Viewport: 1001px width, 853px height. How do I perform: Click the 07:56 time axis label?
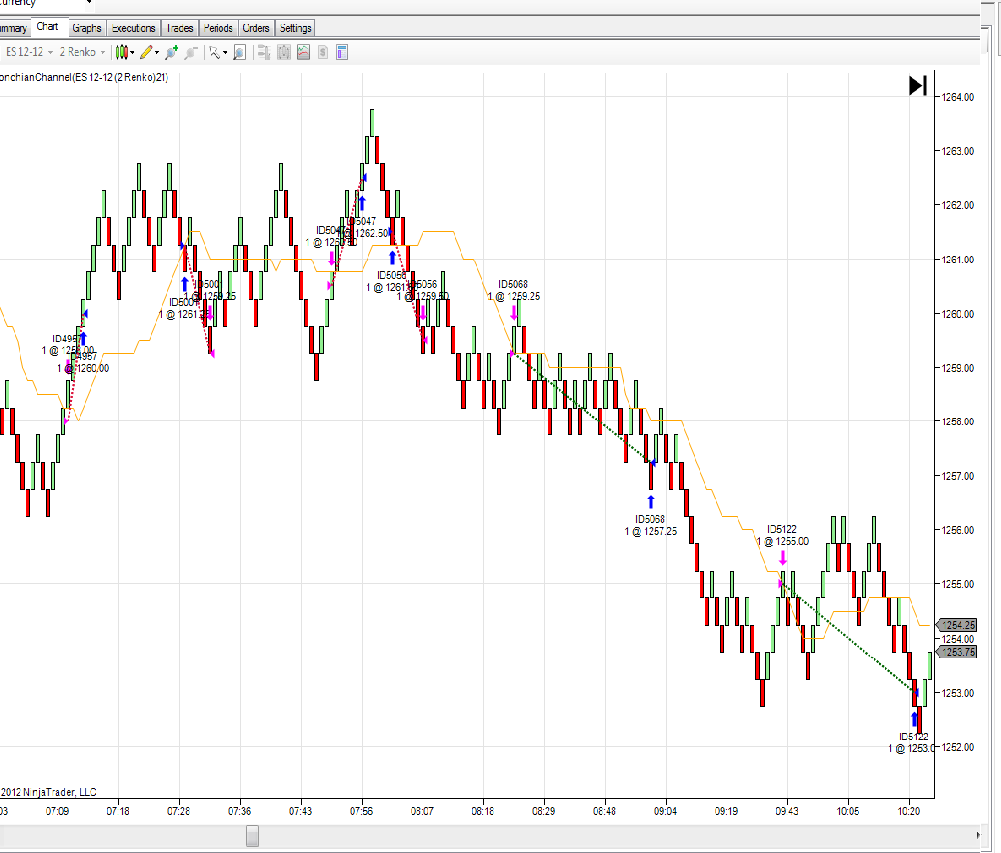(x=361, y=811)
